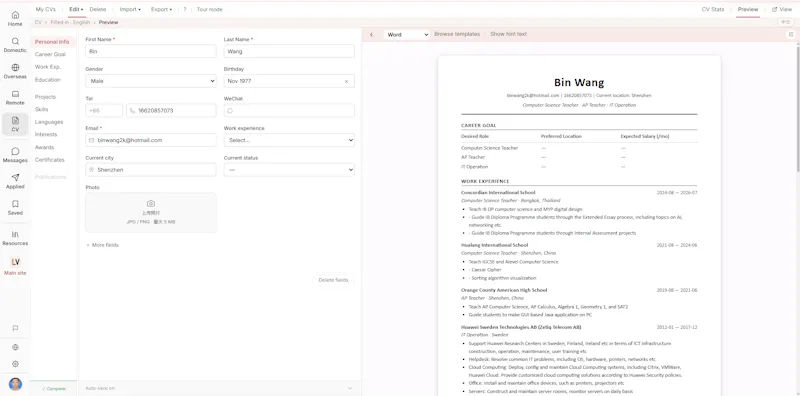Select Awards section
Viewport: 800px width, 396px height.
pyautogui.click(x=44, y=147)
